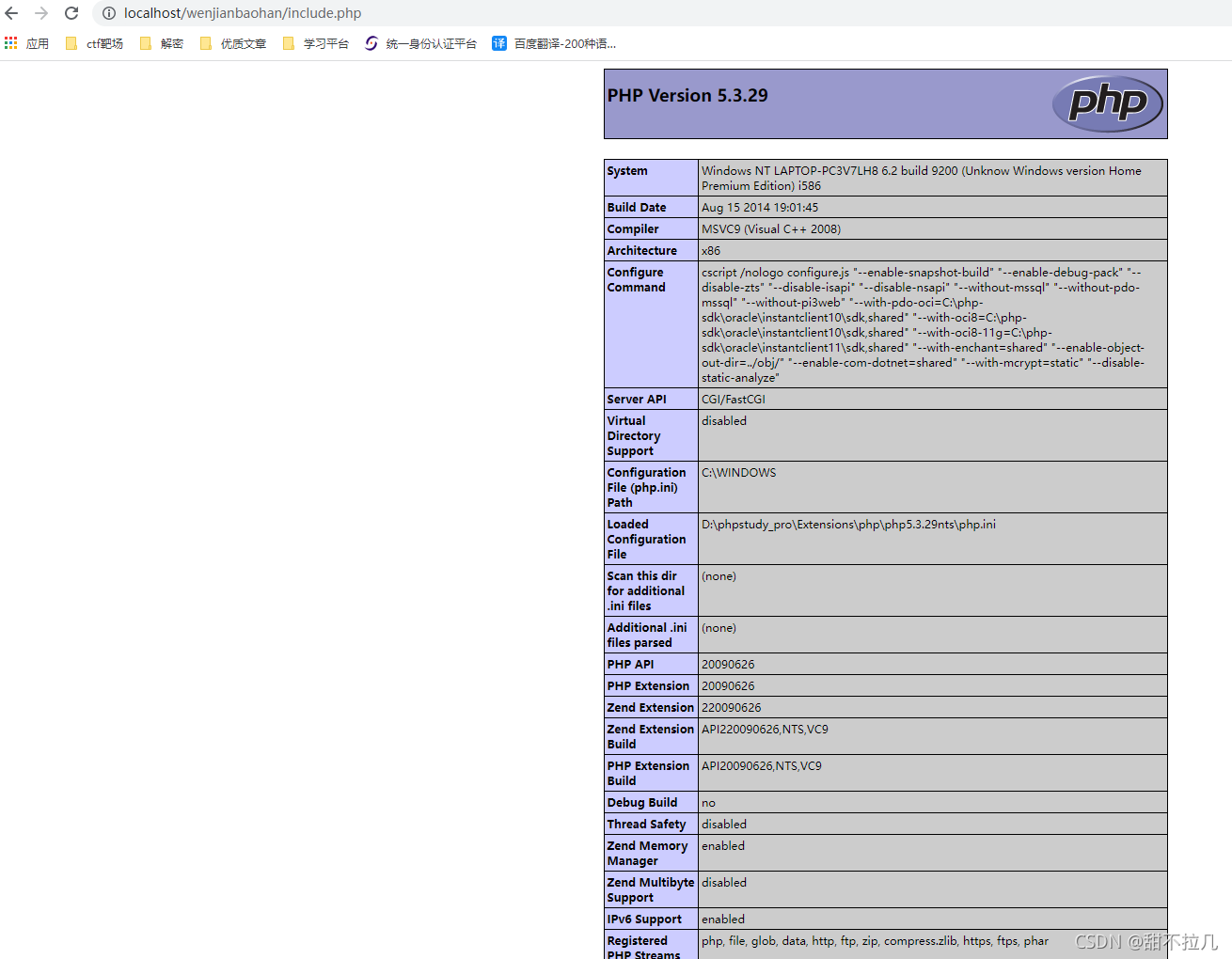
Task: Click the browser back arrow
Action: click(x=11, y=13)
